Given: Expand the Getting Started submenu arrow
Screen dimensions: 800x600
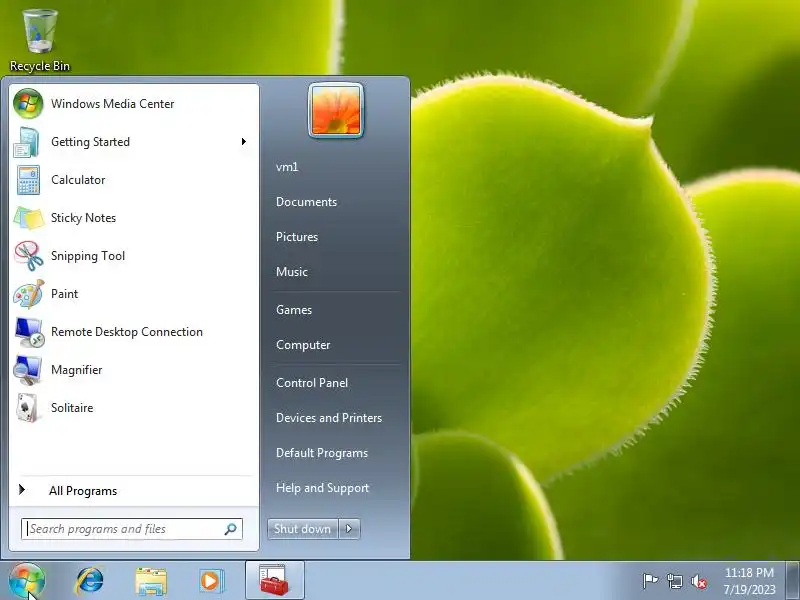Looking at the screenshot, I should (x=244, y=142).
